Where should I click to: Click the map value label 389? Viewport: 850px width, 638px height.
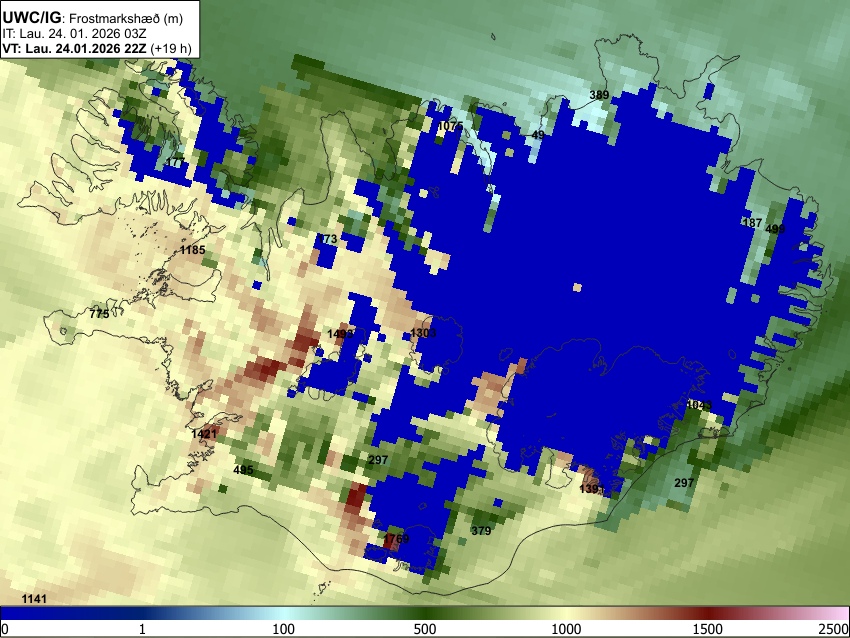click(x=599, y=95)
